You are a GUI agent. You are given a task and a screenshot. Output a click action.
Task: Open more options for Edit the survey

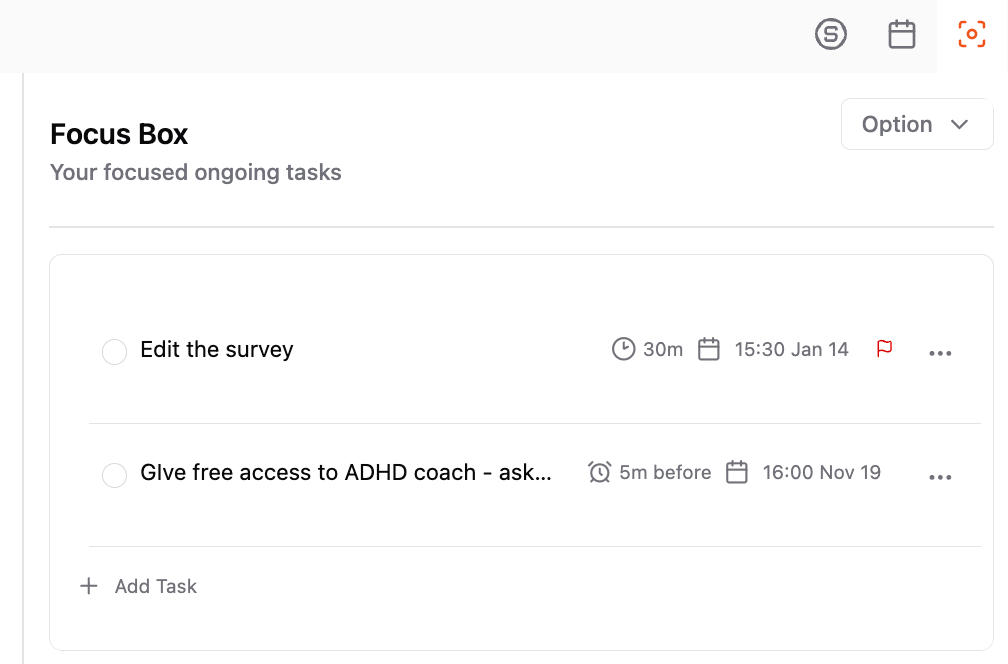click(x=940, y=353)
